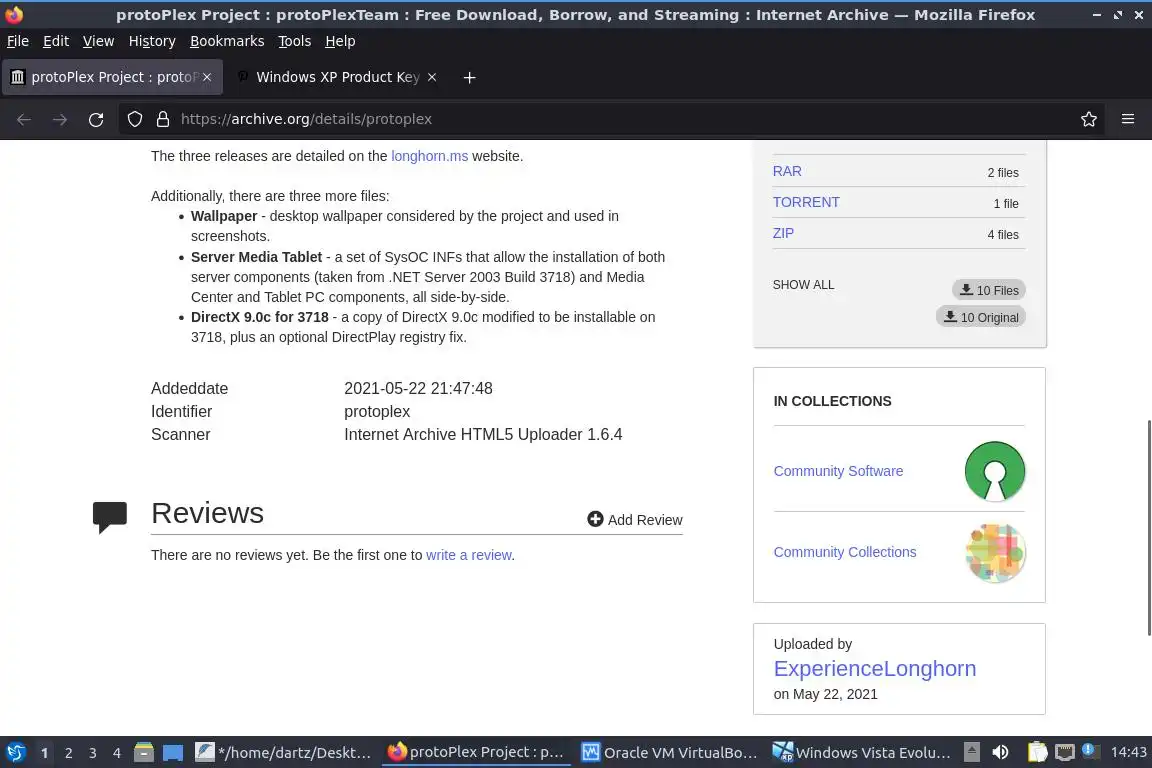Open the Firefox hamburger menu
This screenshot has height=768, width=1152.
1128,119
